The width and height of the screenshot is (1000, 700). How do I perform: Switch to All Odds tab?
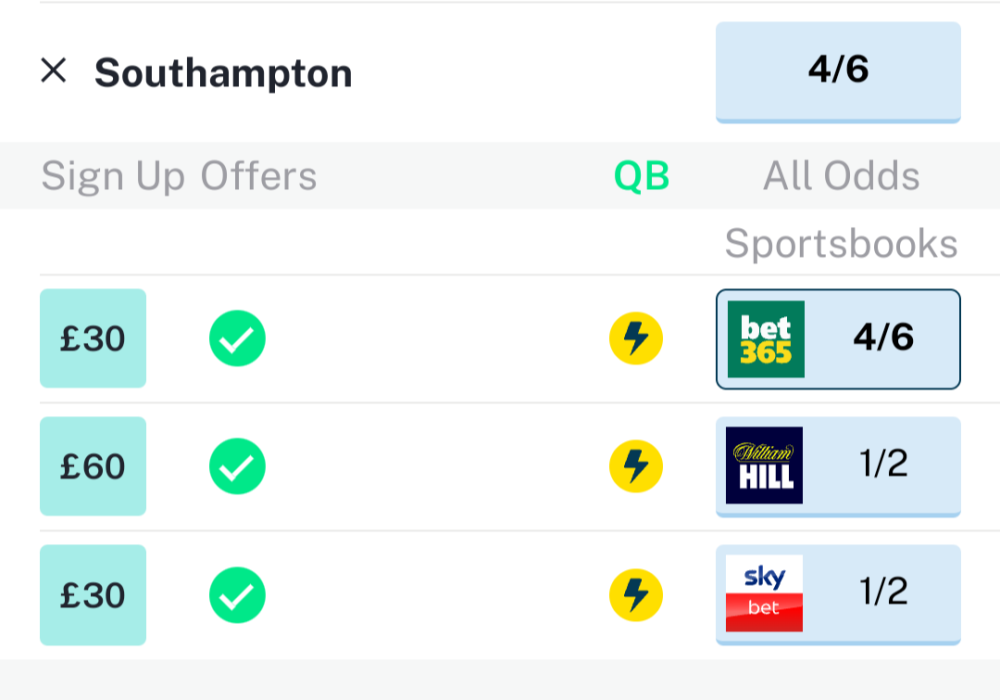click(x=841, y=176)
